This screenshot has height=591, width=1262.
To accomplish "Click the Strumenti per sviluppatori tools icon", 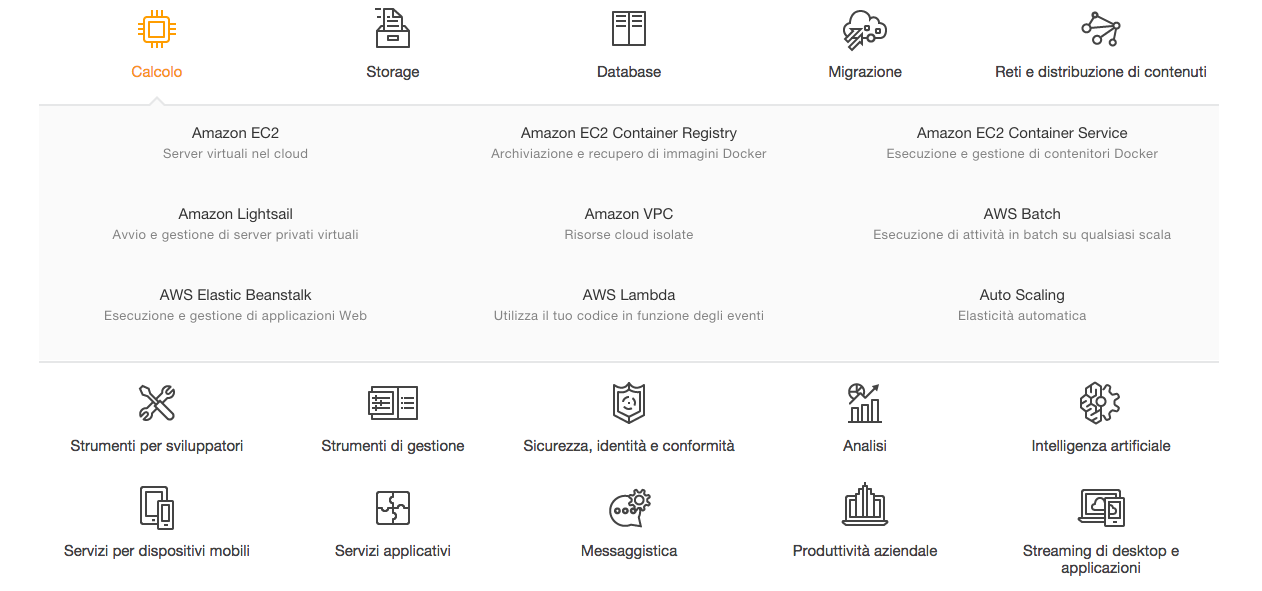I will tap(157, 403).
